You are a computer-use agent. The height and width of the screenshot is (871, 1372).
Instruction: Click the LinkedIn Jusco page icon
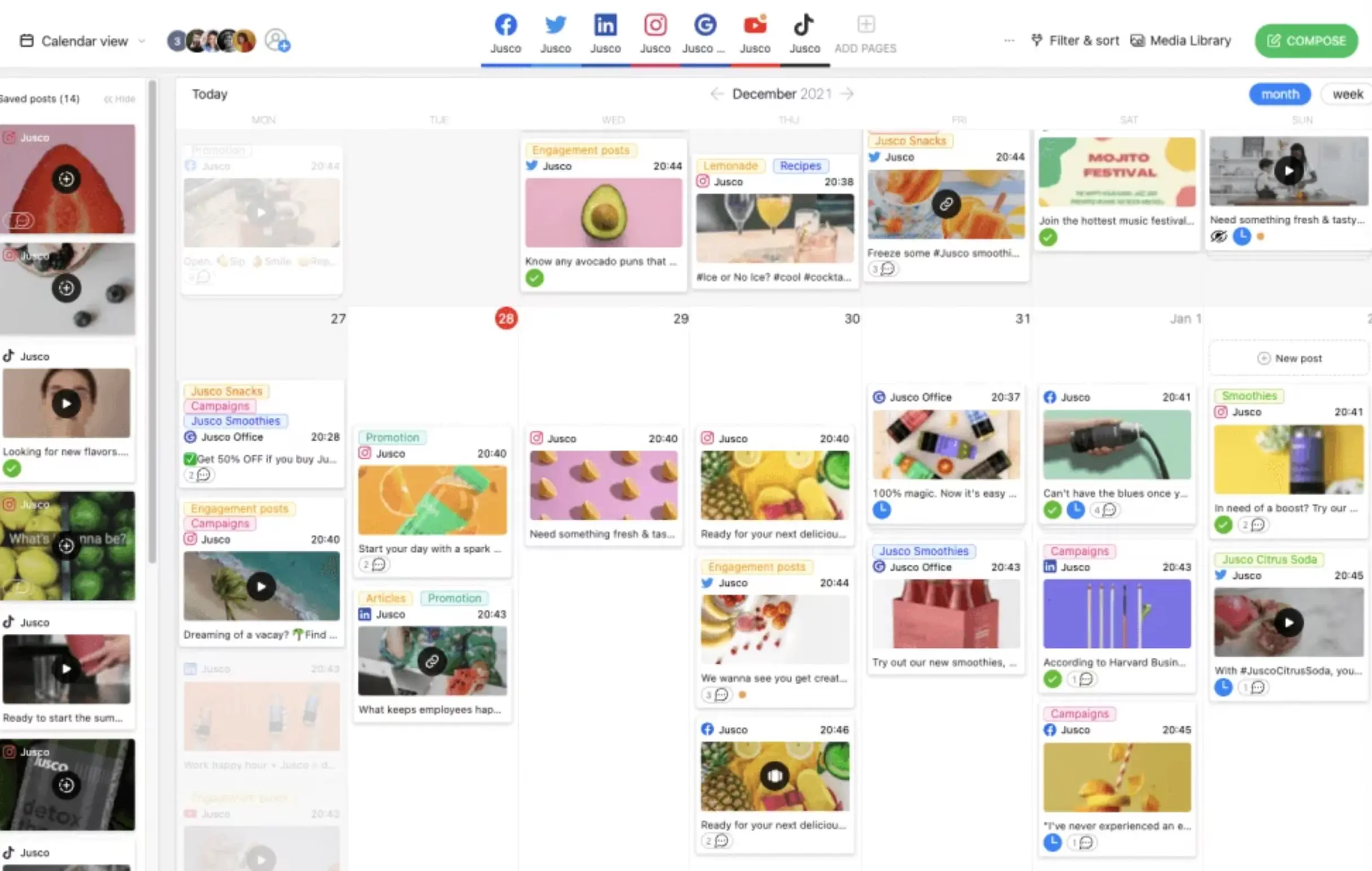coord(605,25)
